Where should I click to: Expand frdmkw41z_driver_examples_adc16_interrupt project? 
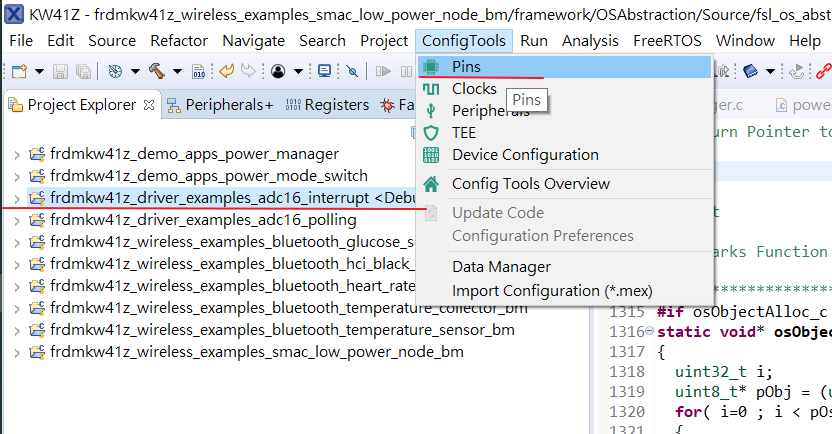(17, 198)
